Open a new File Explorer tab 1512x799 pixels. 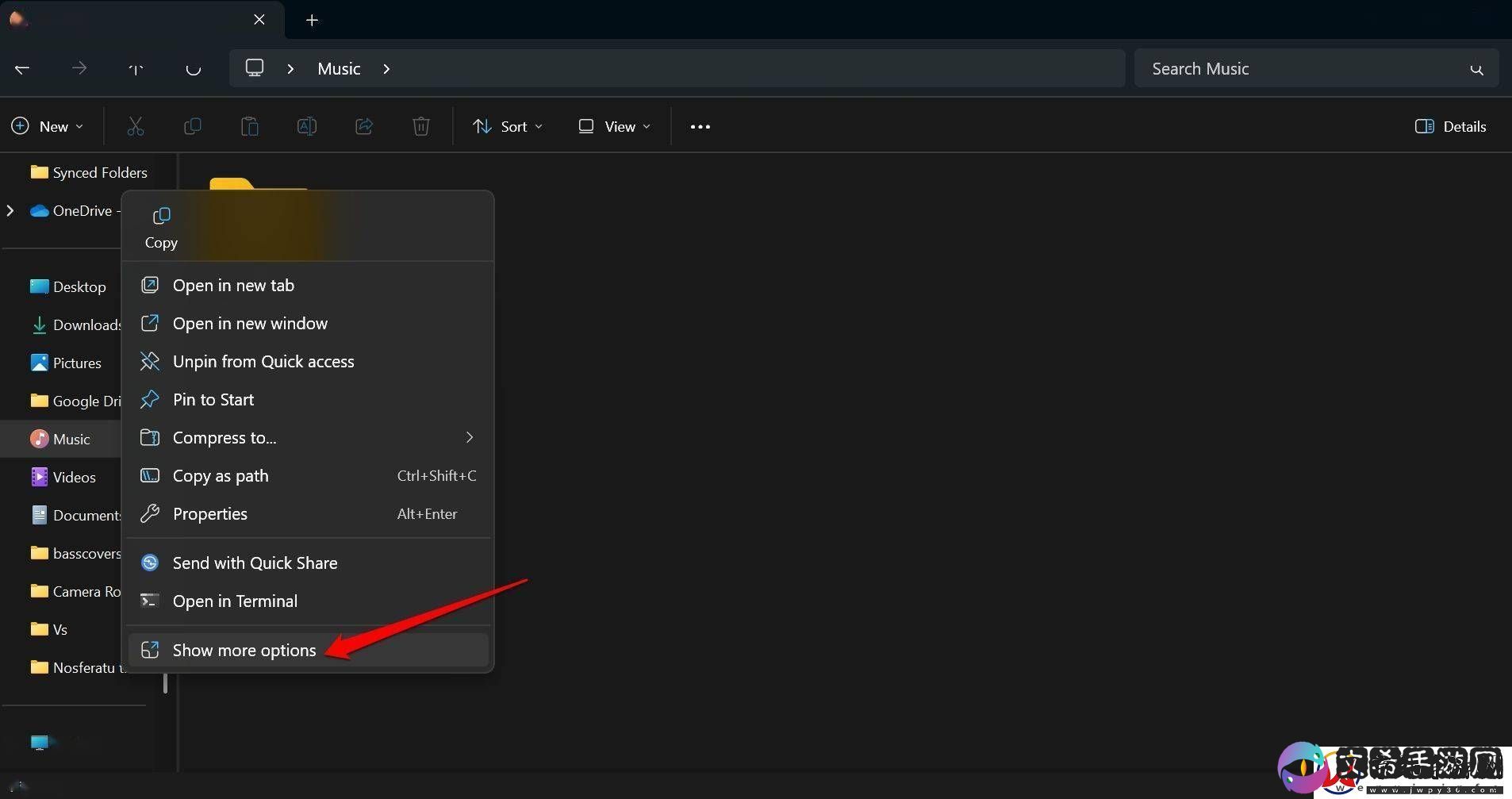pos(313,21)
